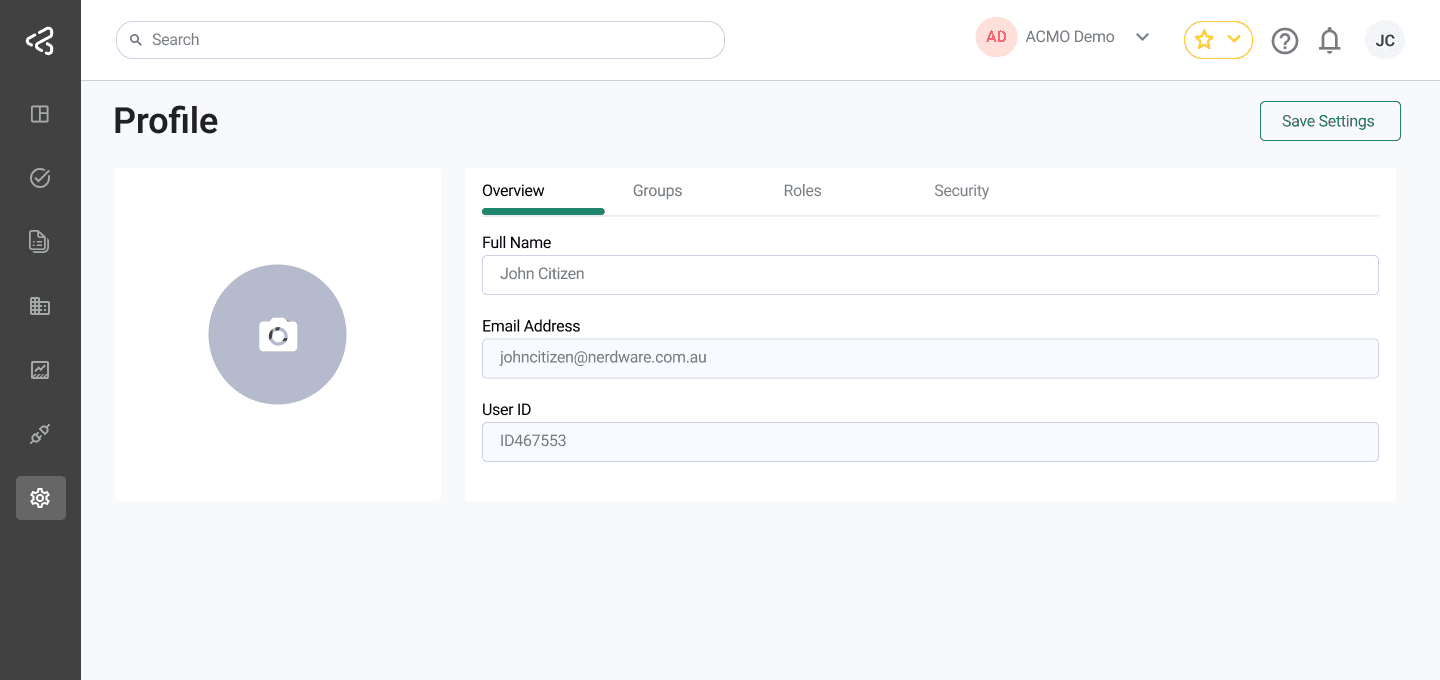Check notifications using the bell icon
This screenshot has width=1440, height=680.
tap(1329, 40)
